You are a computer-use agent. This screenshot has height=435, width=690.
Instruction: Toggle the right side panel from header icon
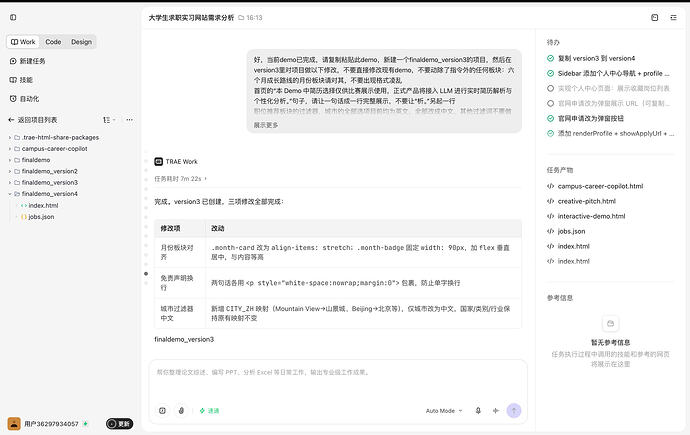674,18
